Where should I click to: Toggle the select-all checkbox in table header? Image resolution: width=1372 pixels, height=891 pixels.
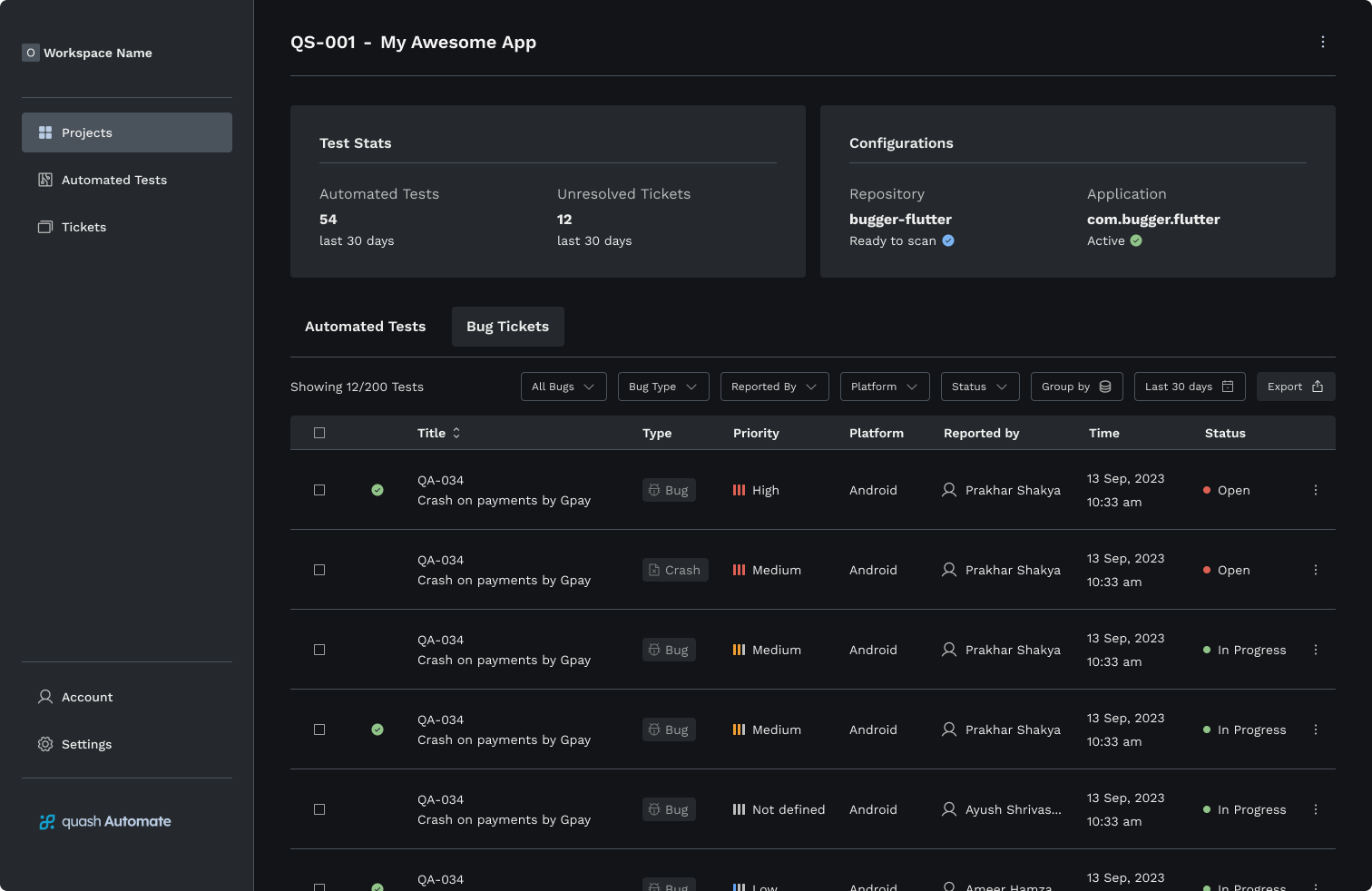[319, 433]
